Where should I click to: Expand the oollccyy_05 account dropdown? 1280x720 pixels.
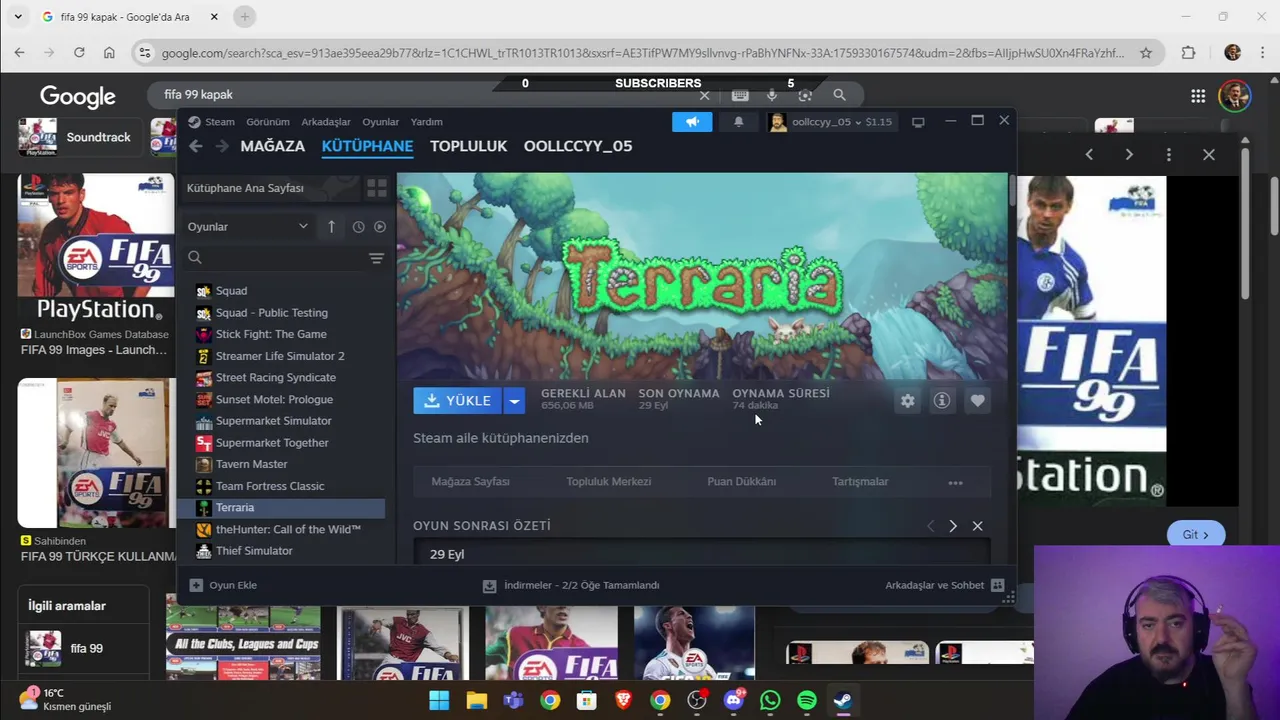click(830, 122)
